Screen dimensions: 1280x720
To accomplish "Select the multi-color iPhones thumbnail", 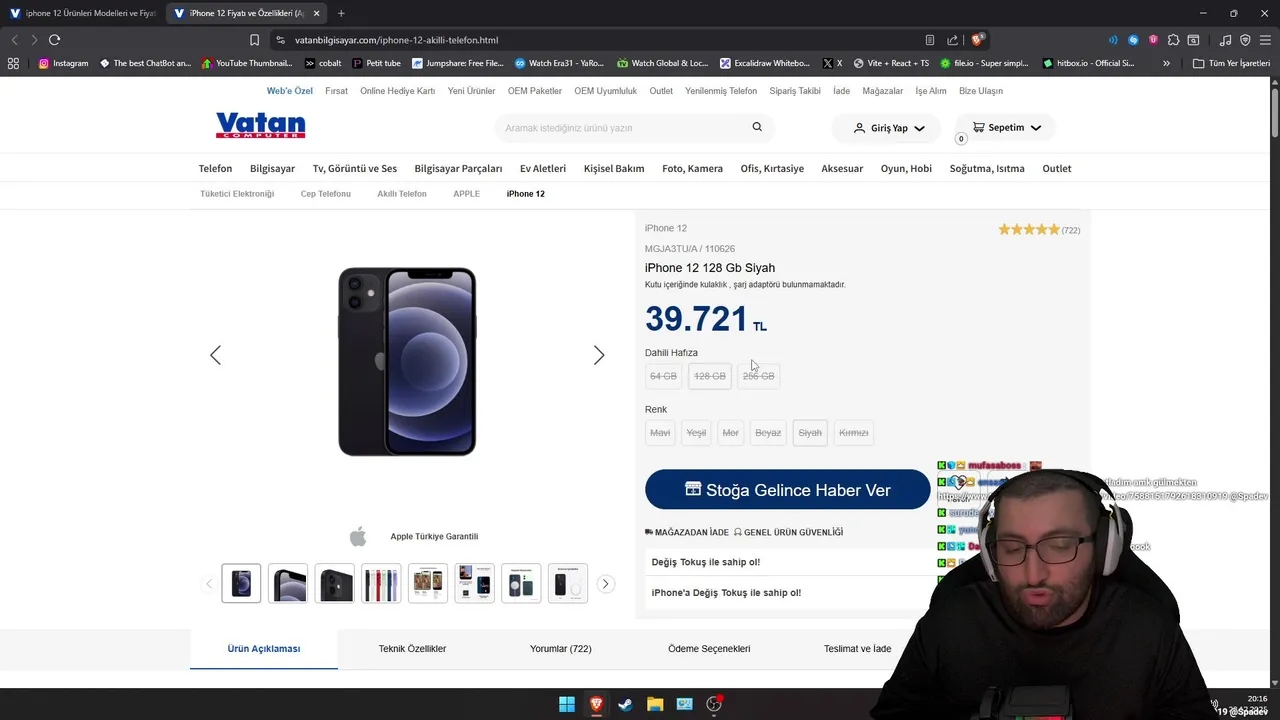I will (381, 584).
